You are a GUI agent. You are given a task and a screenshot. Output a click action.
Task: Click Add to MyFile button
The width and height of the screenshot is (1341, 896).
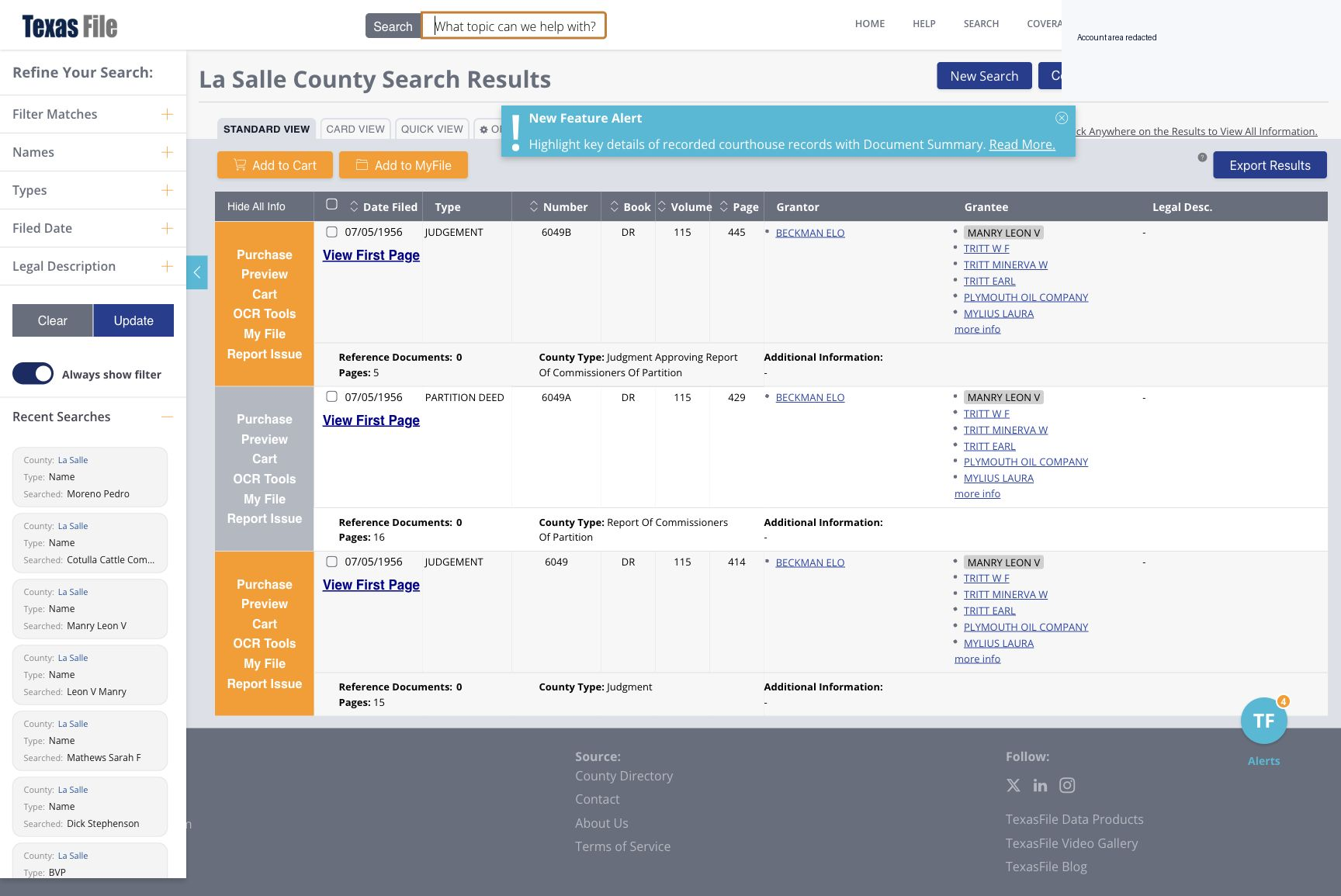coord(404,165)
